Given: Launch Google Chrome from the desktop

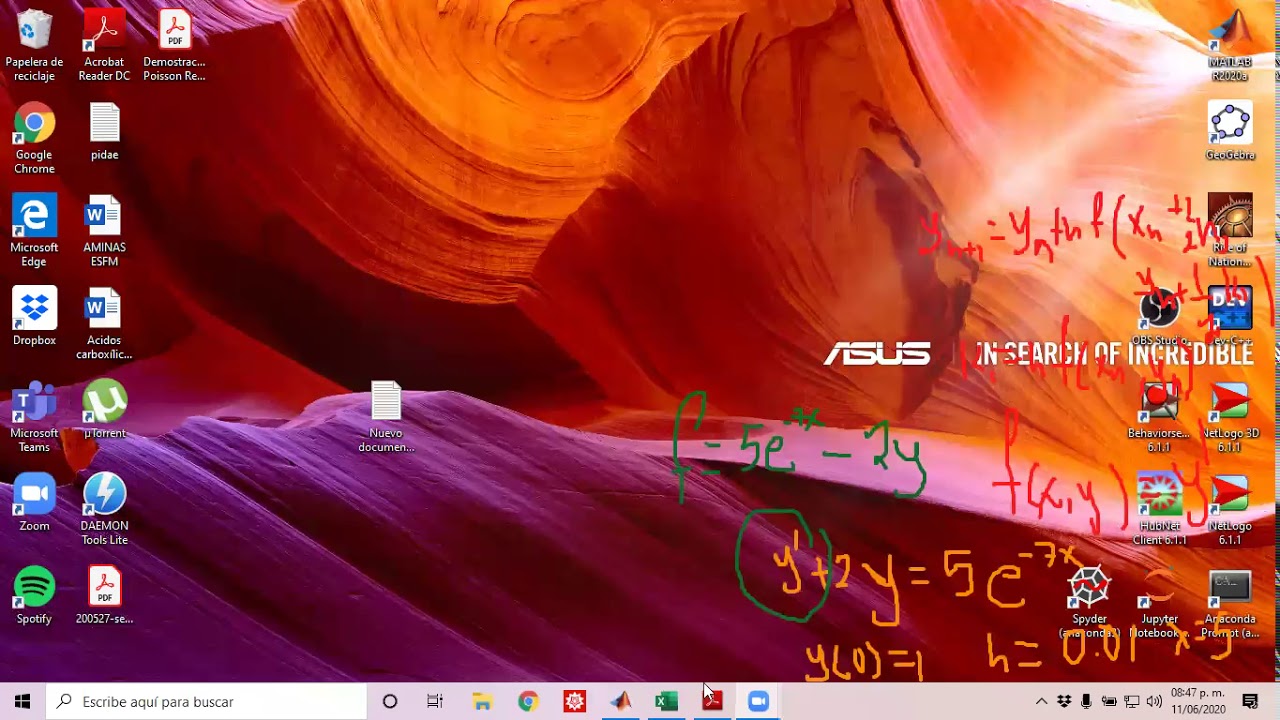Looking at the screenshot, I should click(34, 138).
